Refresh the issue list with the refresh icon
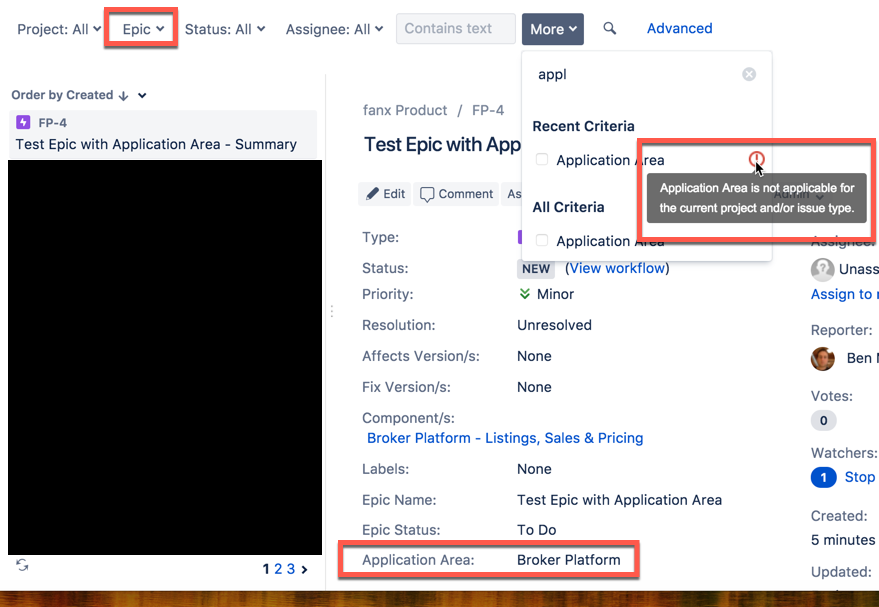 pos(21,566)
